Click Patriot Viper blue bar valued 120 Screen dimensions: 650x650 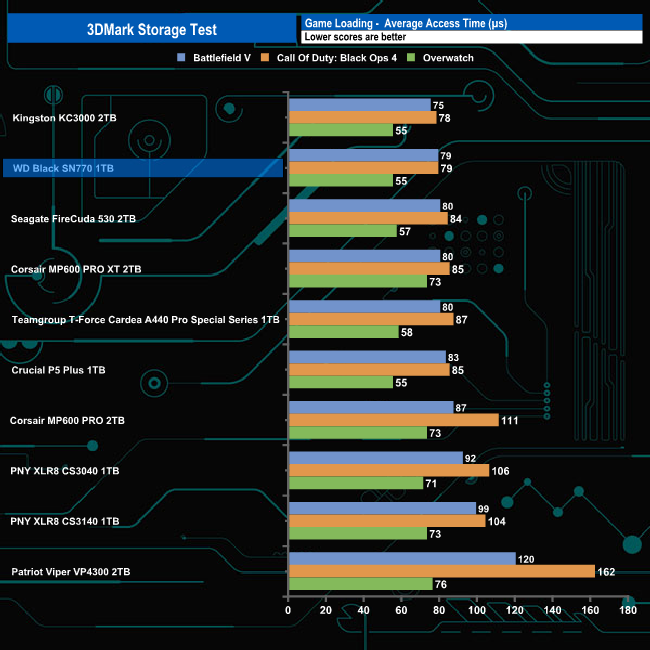[x=402, y=559]
